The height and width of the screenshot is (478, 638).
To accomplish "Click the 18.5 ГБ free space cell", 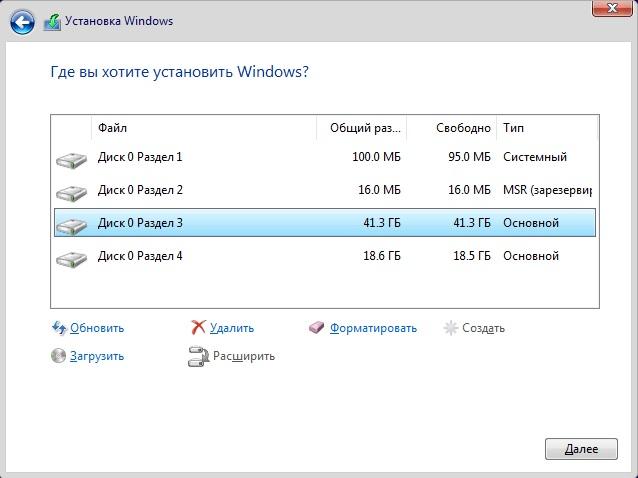I will click(x=472, y=256).
